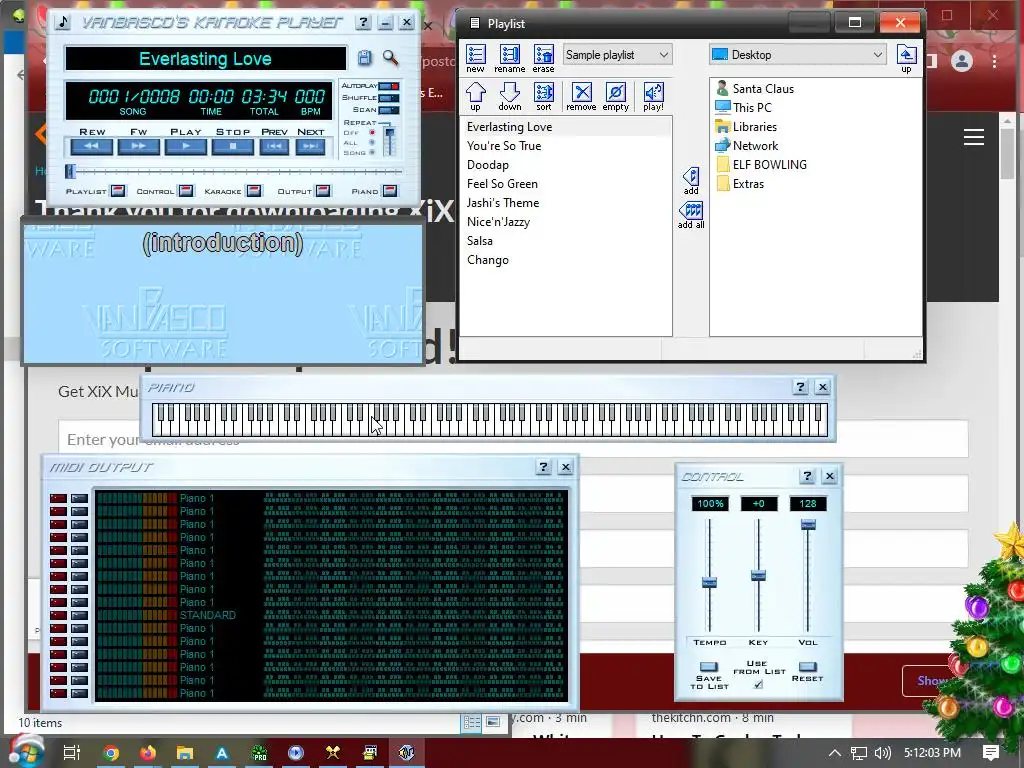1024x768 pixels.
Task: Open the Sample playlist dropdown
Action: point(616,55)
